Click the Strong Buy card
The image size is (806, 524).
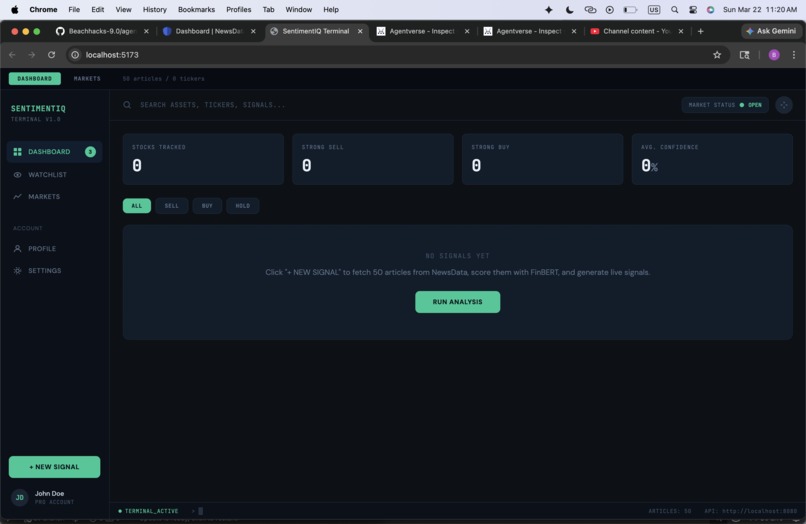(x=542, y=159)
